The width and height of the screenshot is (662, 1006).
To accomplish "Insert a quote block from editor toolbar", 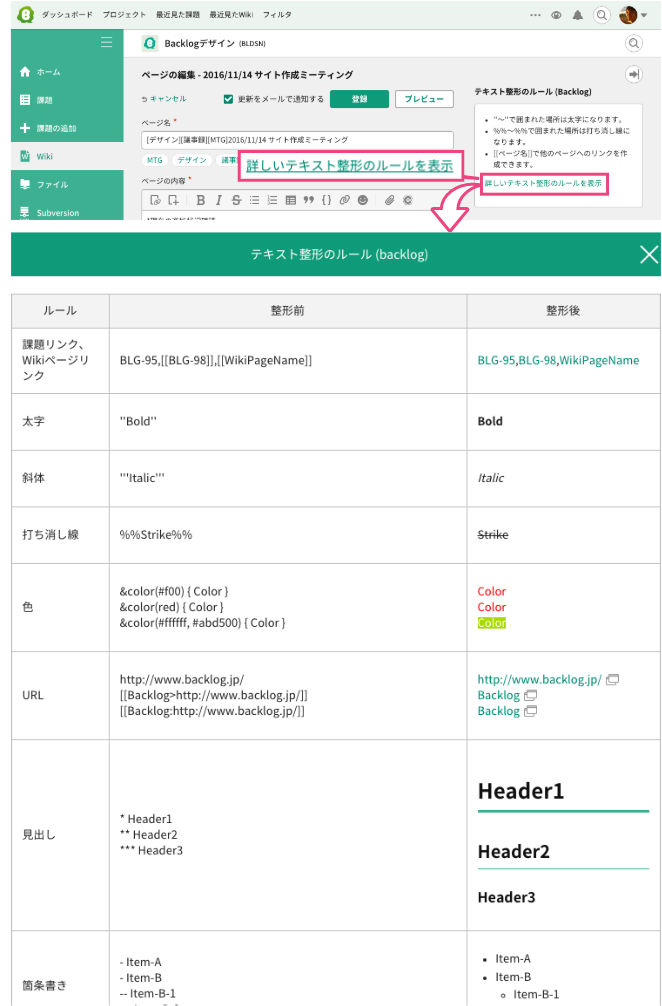I will (309, 200).
